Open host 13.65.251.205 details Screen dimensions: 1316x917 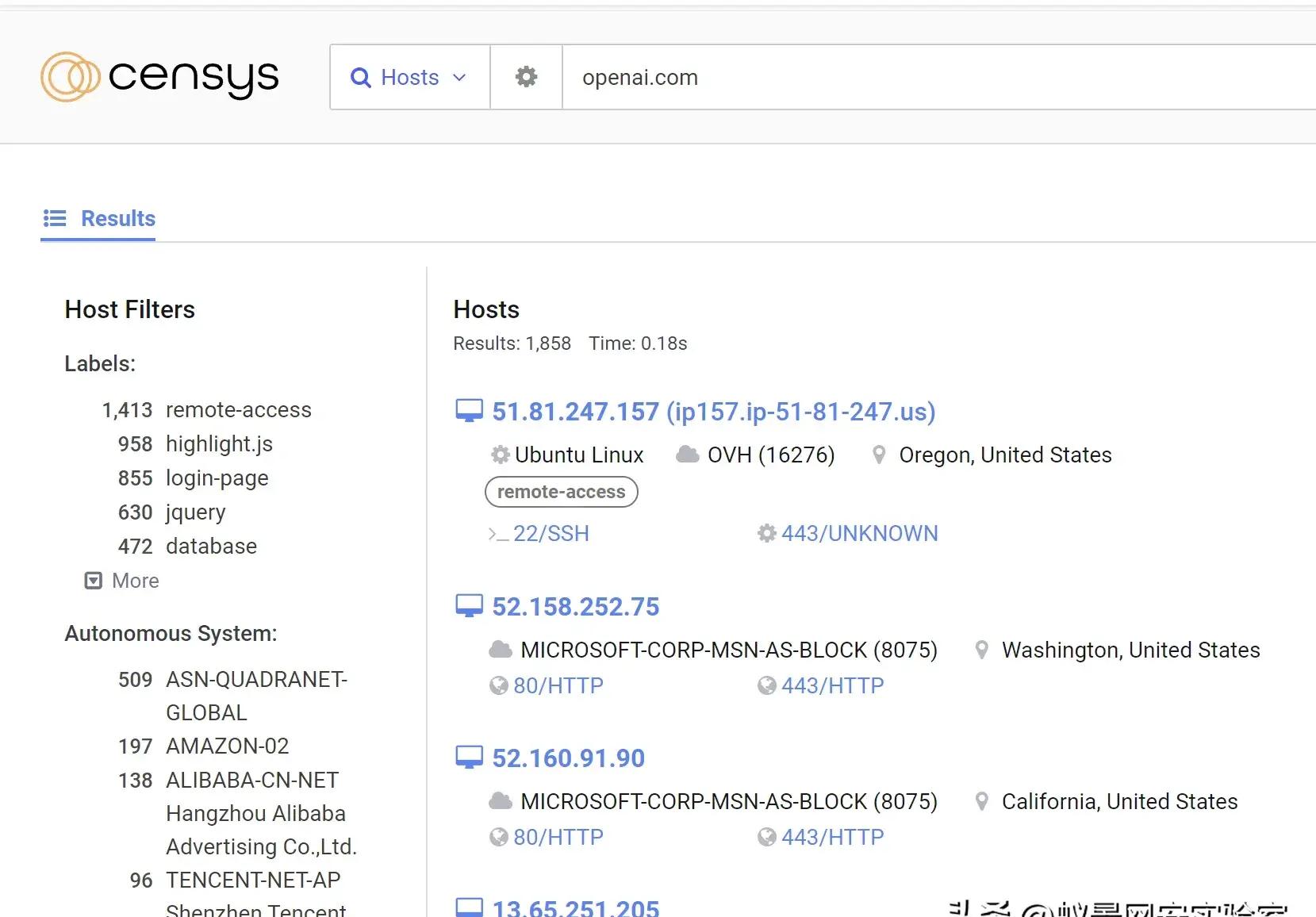pyautogui.click(x=575, y=907)
